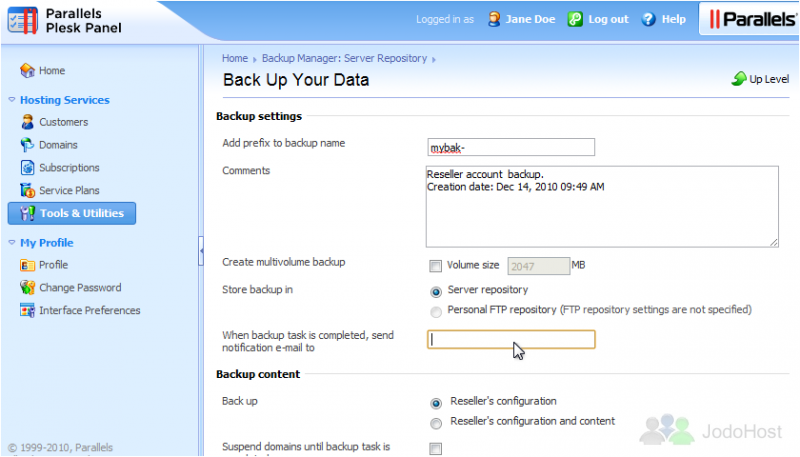Screen dimensions: 800x457
Task: Collapse the Hosting Services section
Action: [12, 100]
